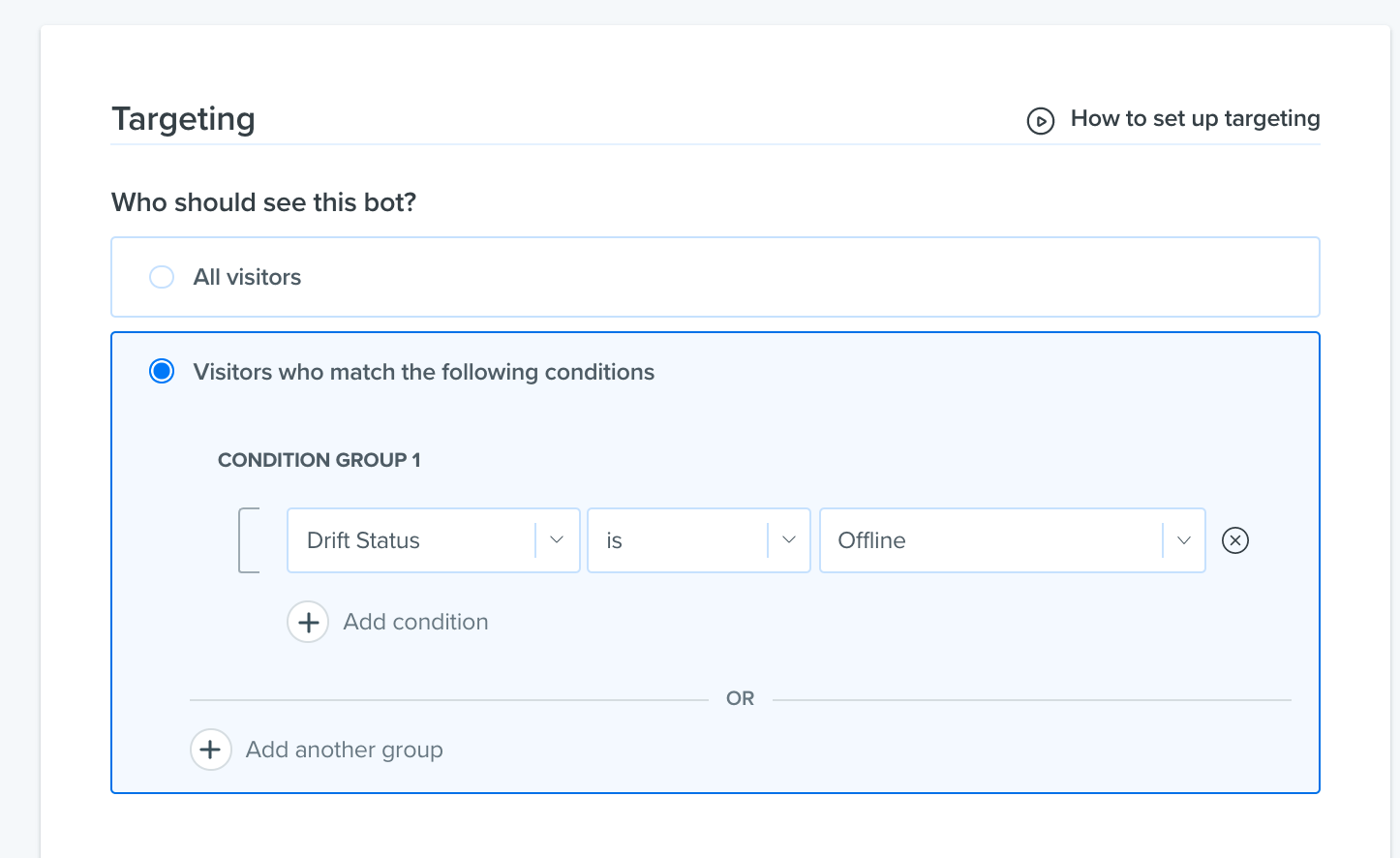Click the Who should see this bot? text
The image size is (1400, 858).
pos(263,202)
